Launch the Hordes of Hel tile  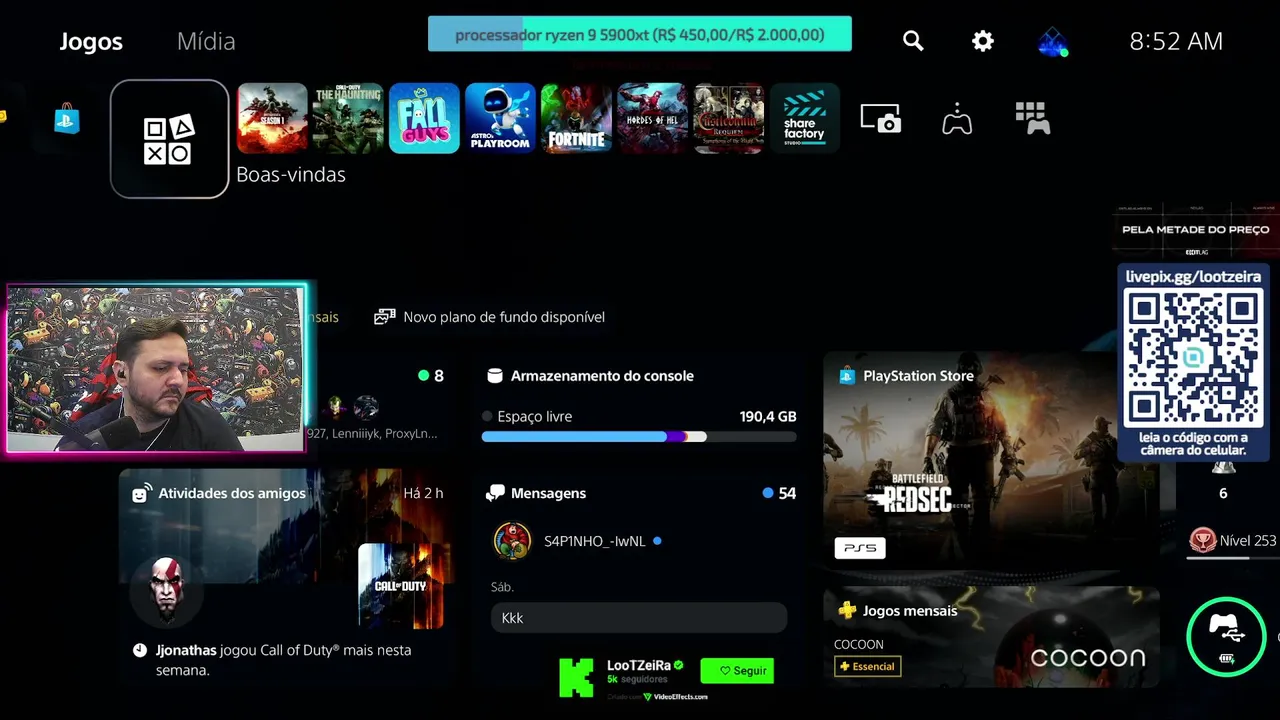point(652,118)
